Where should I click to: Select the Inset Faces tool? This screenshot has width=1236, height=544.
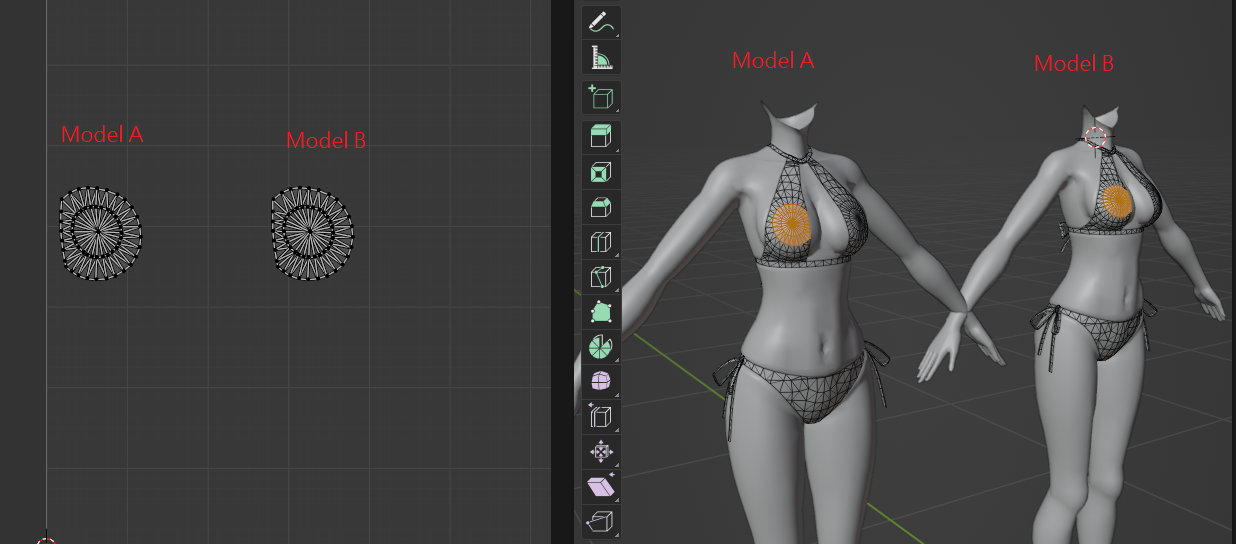pos(601,172)
